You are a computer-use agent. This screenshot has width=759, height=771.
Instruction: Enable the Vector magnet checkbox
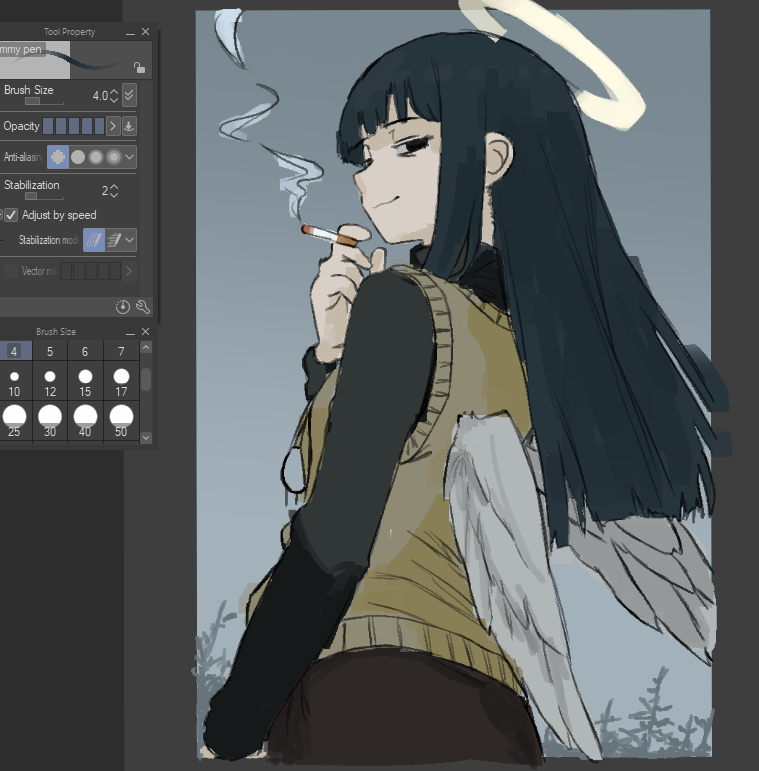11,271
